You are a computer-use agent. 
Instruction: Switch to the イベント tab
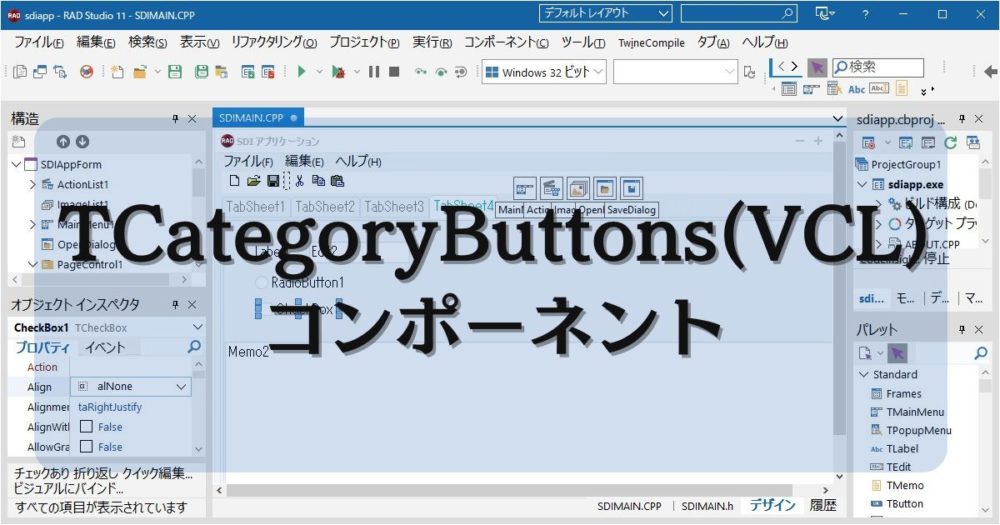point(105,348)
